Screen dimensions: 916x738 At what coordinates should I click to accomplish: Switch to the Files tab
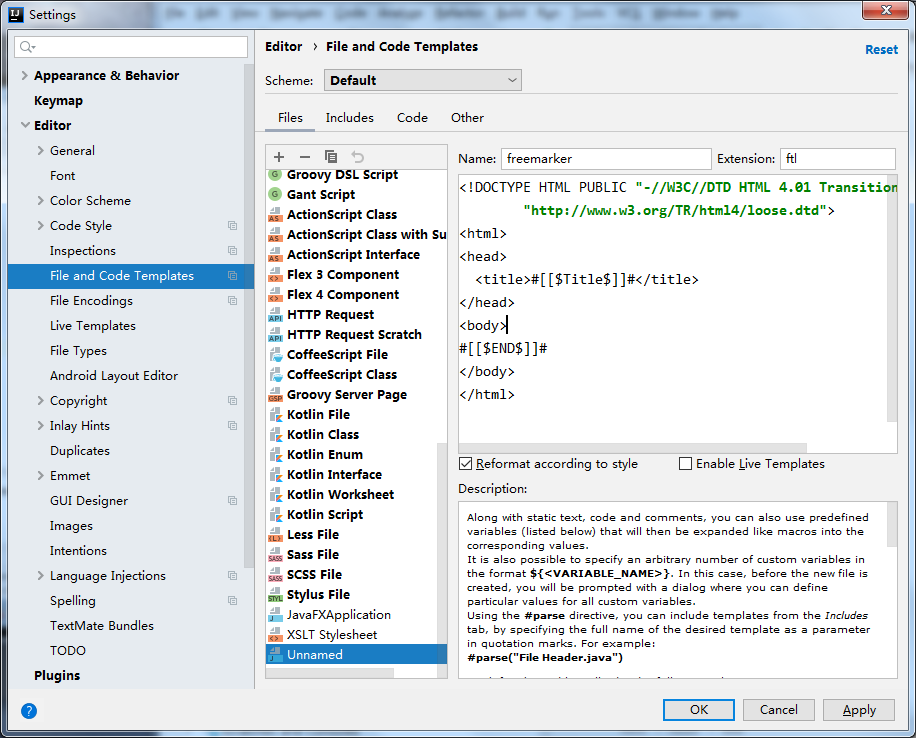tap(290, 117)
